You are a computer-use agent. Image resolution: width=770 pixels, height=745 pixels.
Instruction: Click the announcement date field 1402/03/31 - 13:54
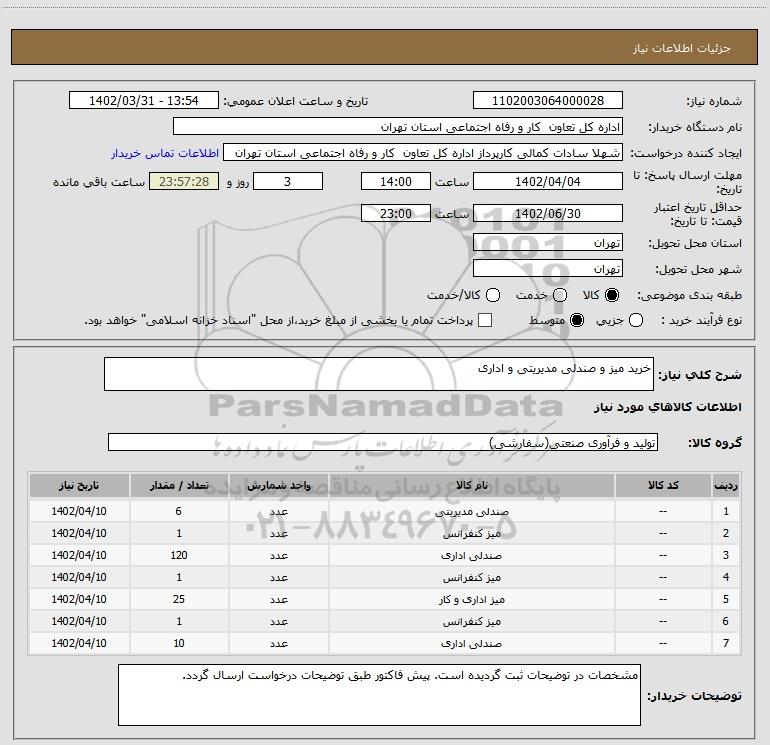pos(144,101)
